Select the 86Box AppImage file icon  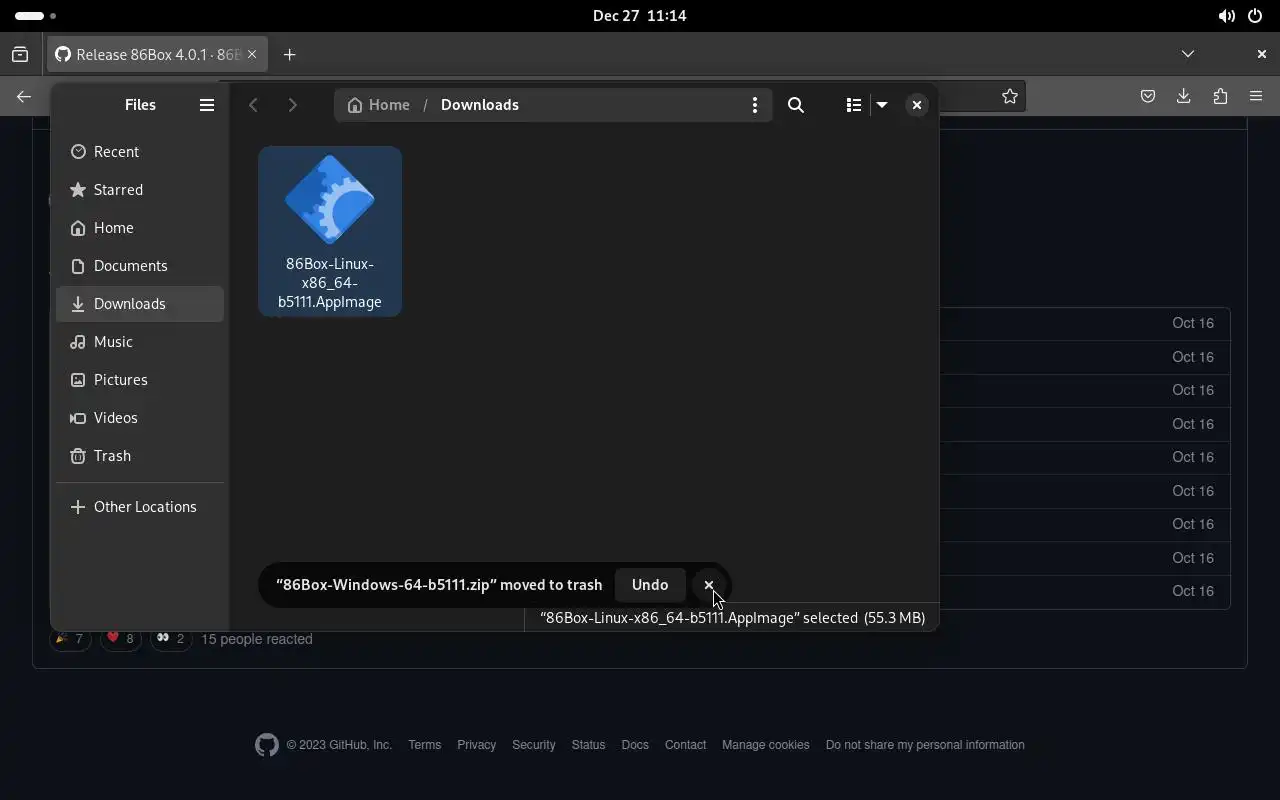pos(330,199)
